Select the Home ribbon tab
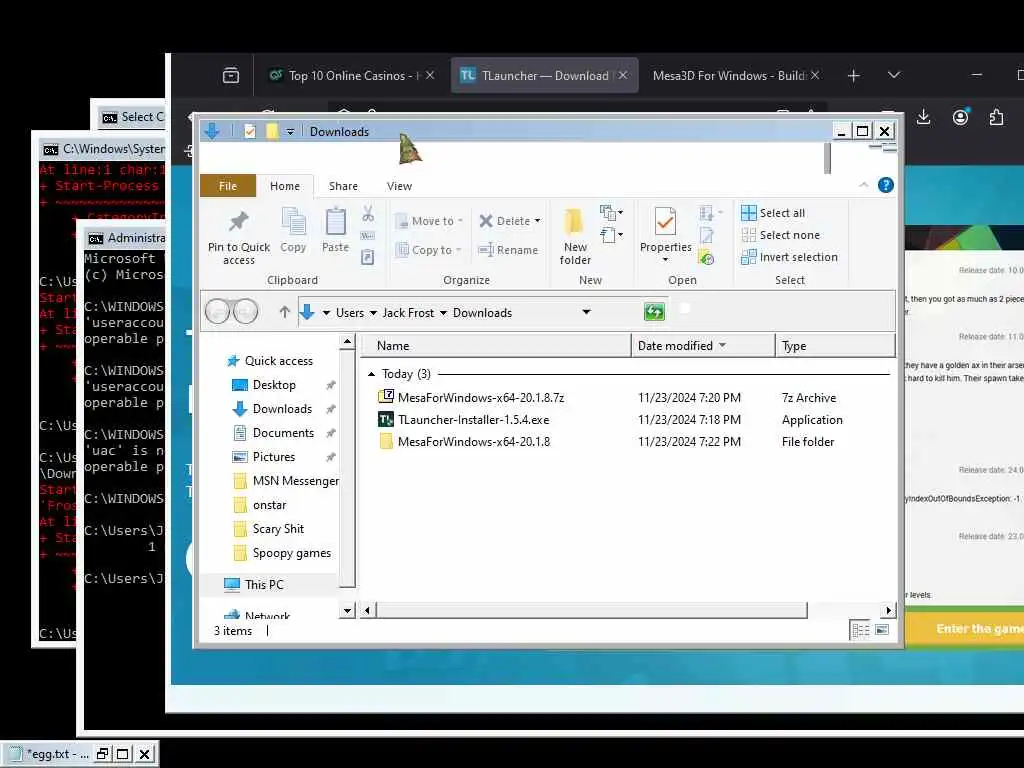This screenshot has height=768, width=1024. [285, 186]
